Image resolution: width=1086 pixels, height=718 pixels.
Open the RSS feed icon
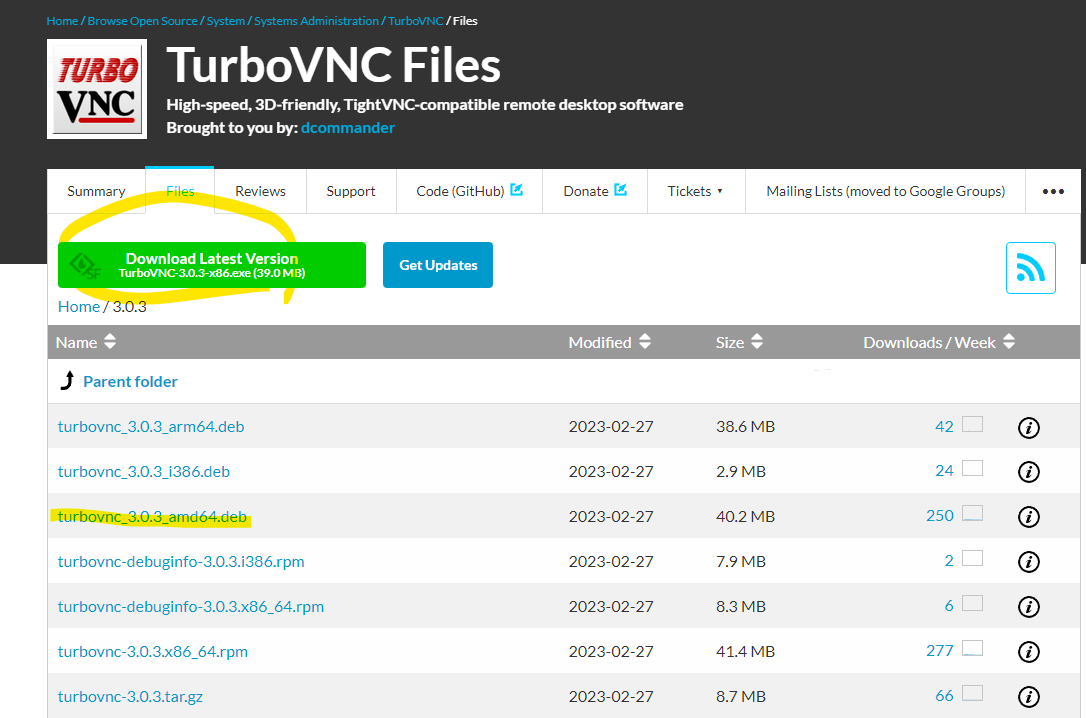(1031, 268)
